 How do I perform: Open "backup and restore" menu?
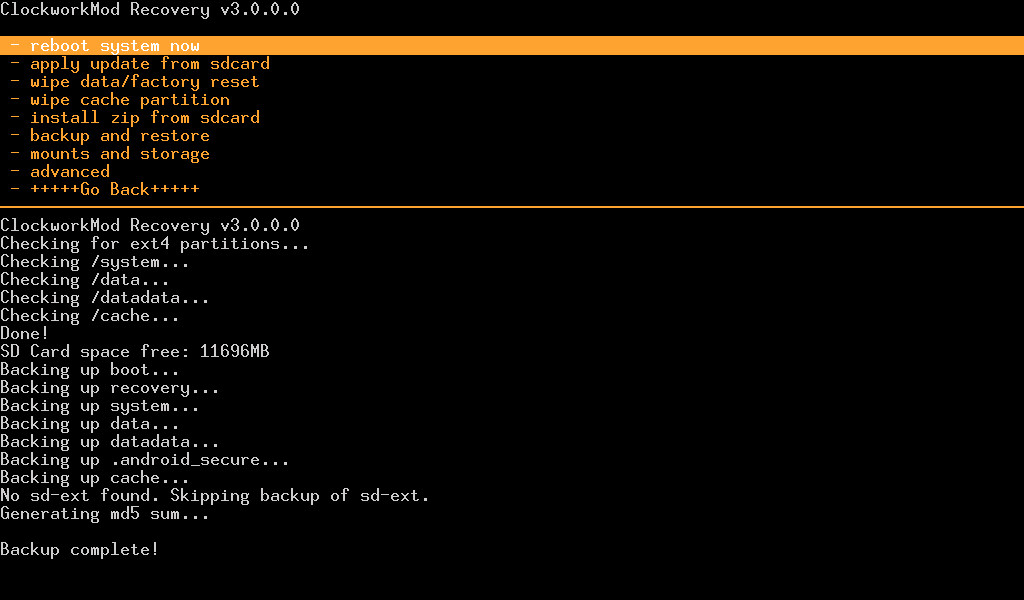(110, 136)
